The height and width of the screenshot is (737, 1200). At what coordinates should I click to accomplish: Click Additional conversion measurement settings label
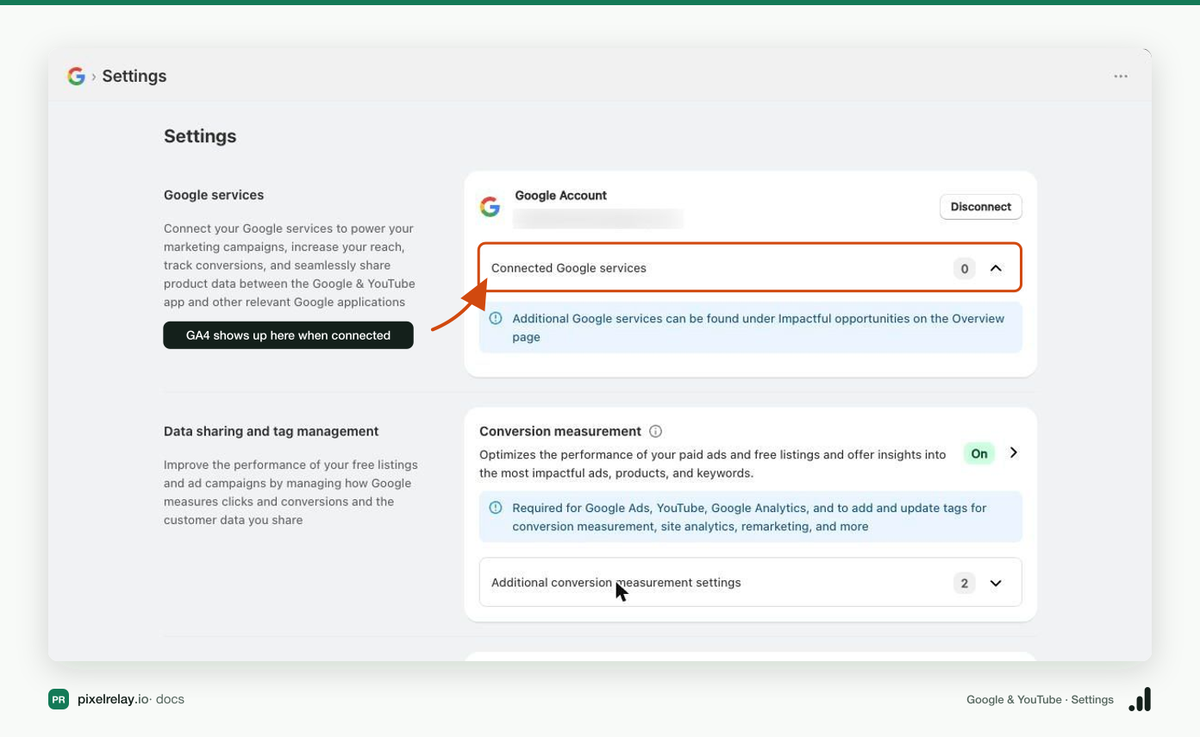pos(616,583)
